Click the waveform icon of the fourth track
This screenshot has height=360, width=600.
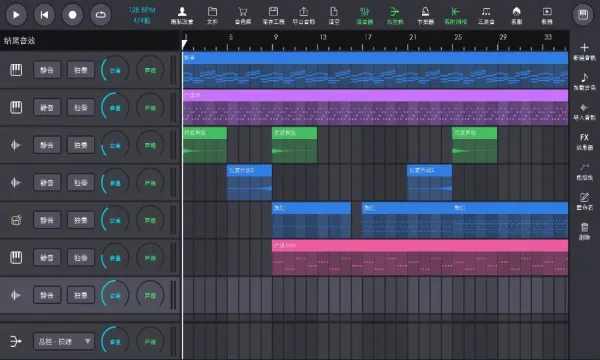[x=15, y=182]
